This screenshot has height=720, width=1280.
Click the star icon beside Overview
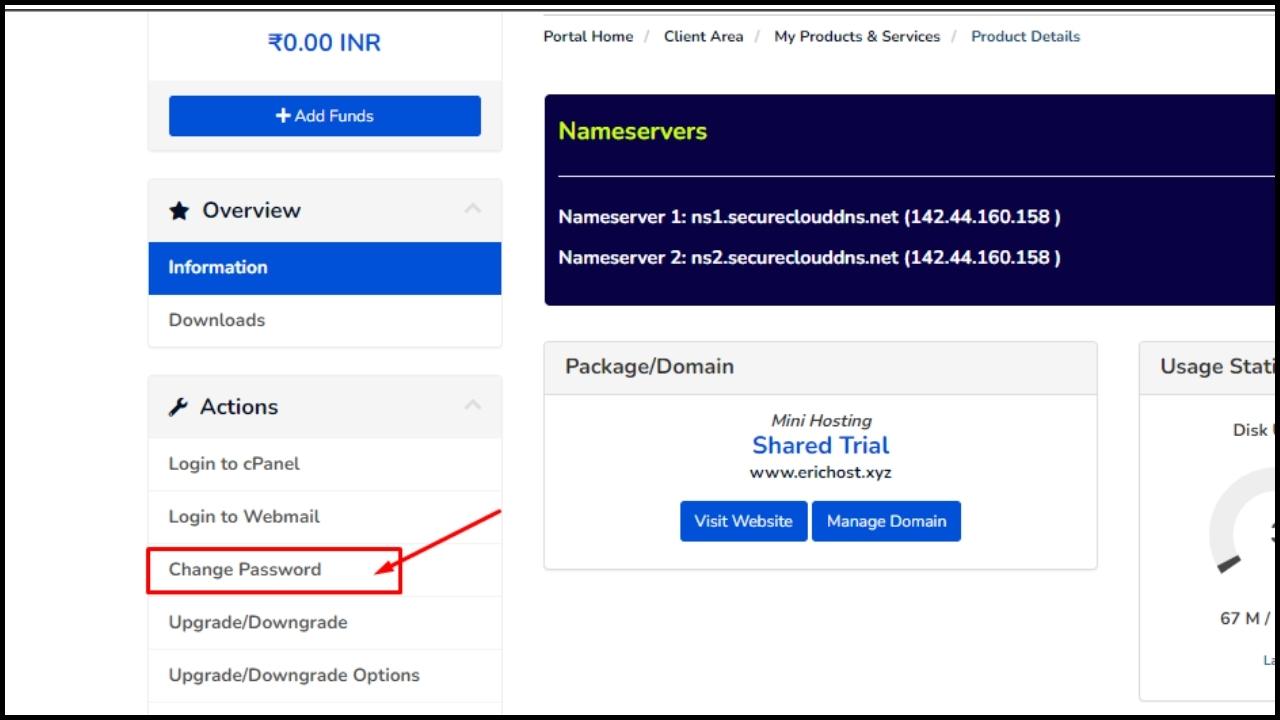point(178,209)
